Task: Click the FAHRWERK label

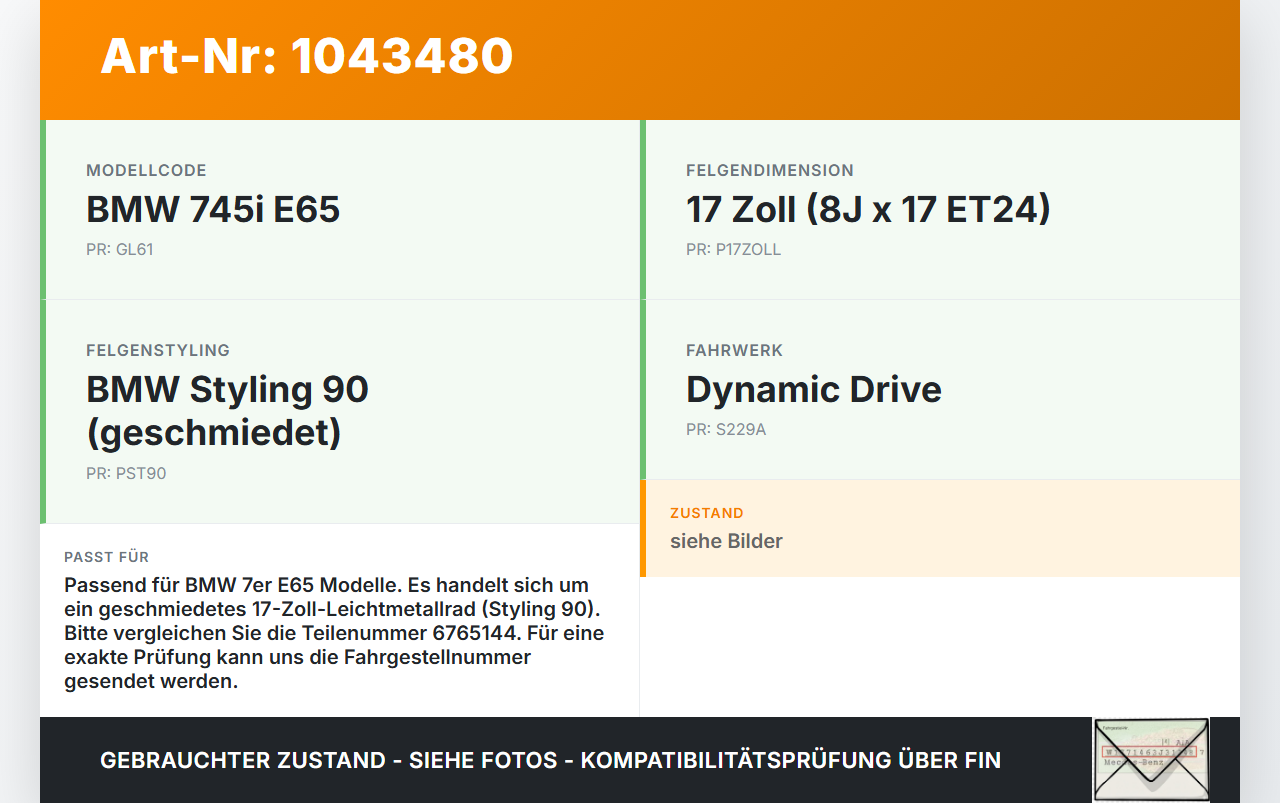Action: coord(735,351)
